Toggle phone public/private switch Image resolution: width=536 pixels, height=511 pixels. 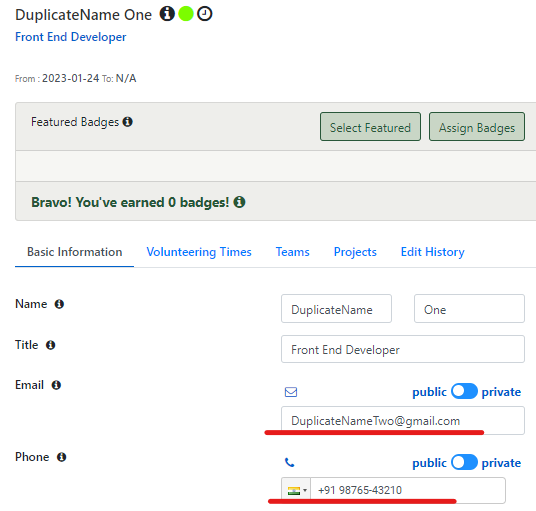[464, 462]
